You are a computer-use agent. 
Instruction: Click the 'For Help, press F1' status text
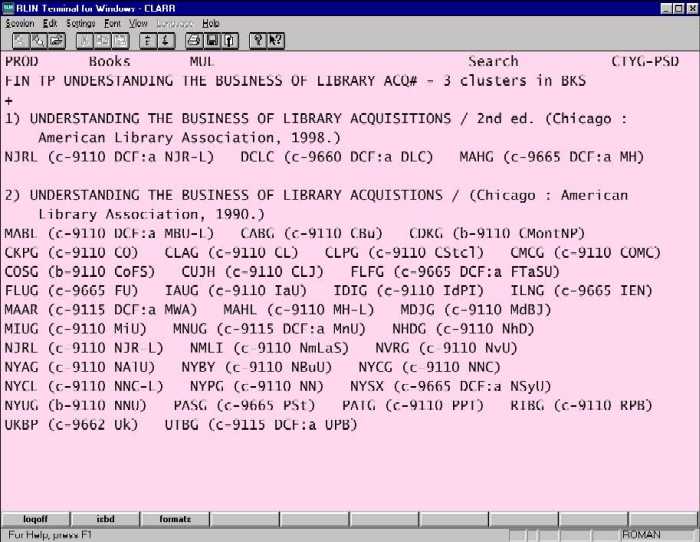[x=50, y=534]
